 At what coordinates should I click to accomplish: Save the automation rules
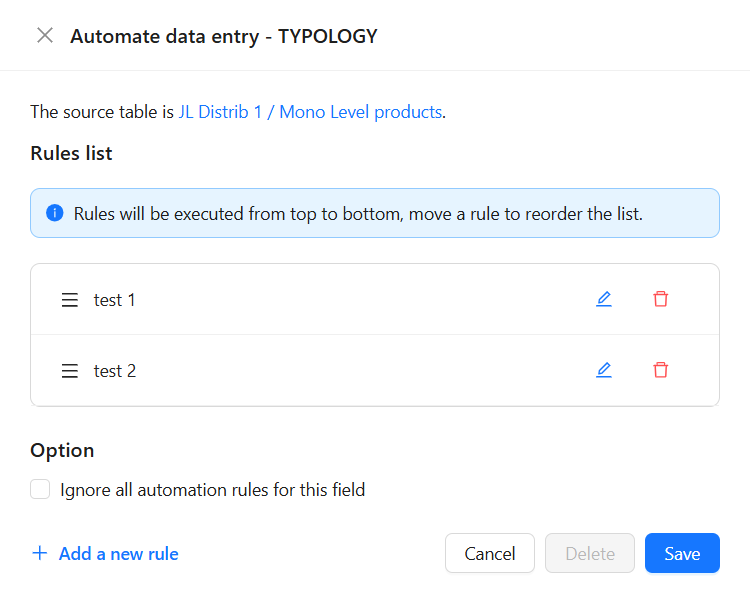682,553
